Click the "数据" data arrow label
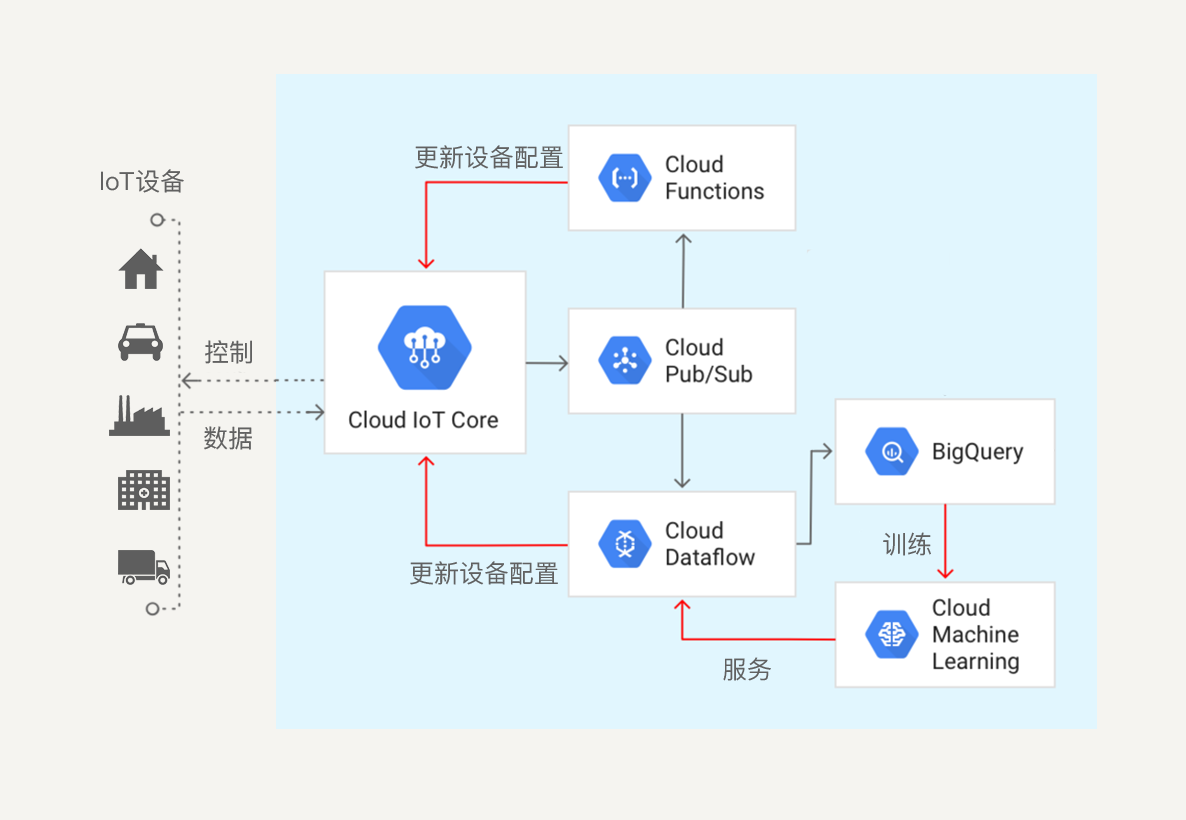 click(228, 438)
